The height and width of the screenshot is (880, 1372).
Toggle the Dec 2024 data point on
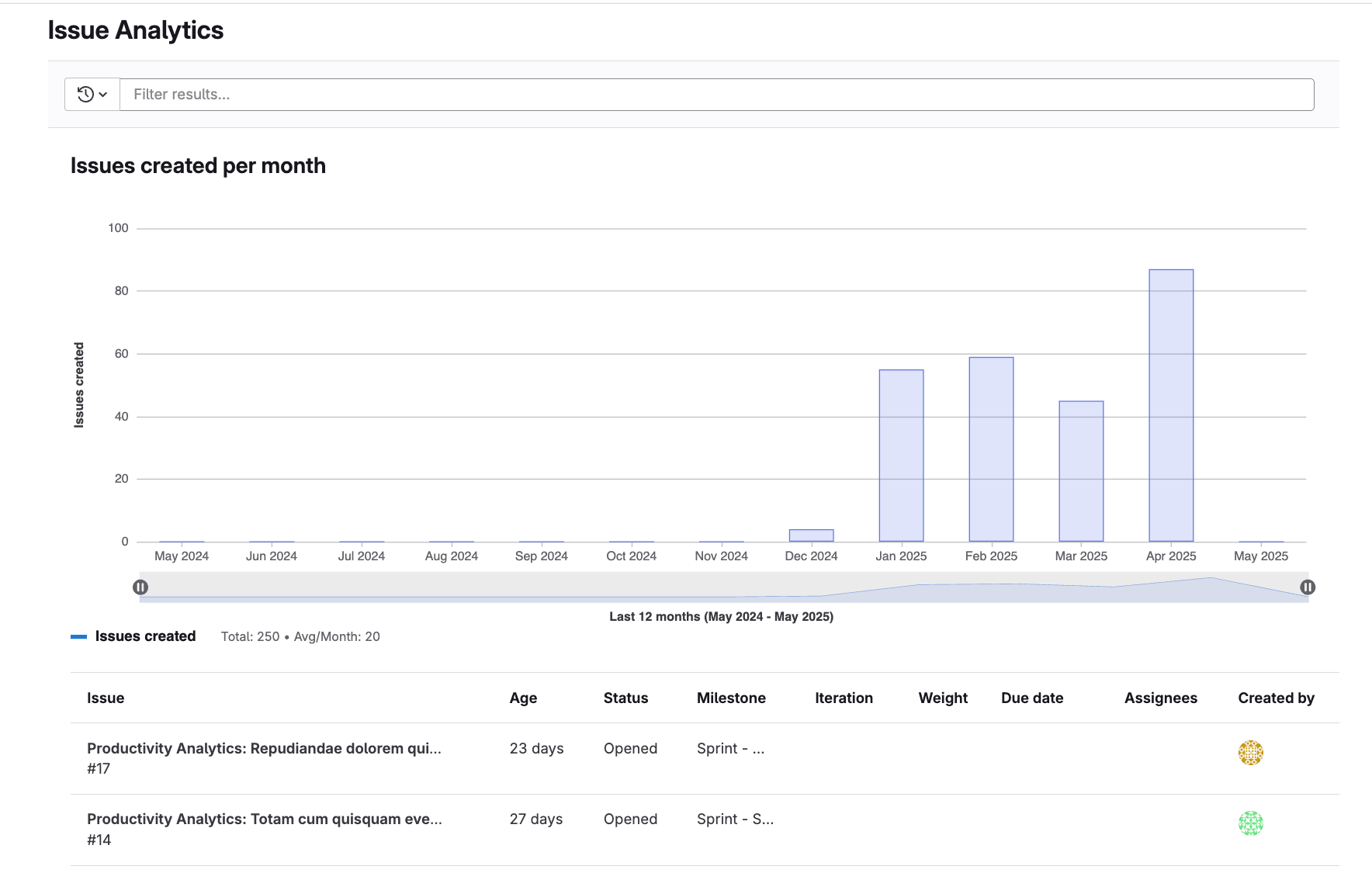point(811,534)
